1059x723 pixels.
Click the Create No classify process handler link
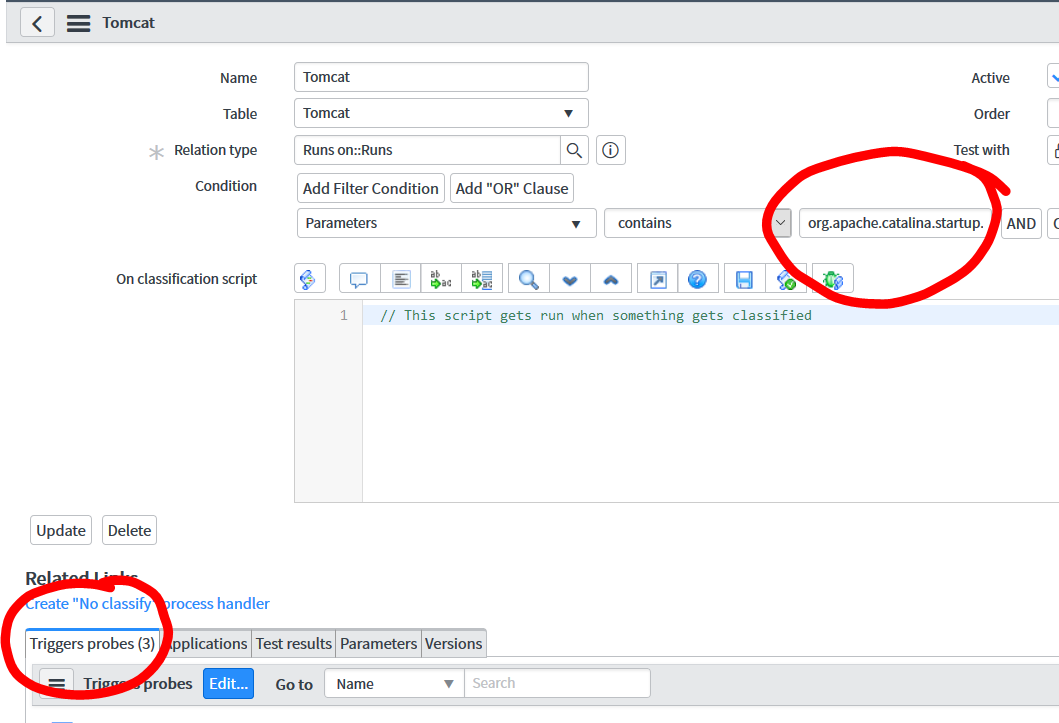click(147, 603)
